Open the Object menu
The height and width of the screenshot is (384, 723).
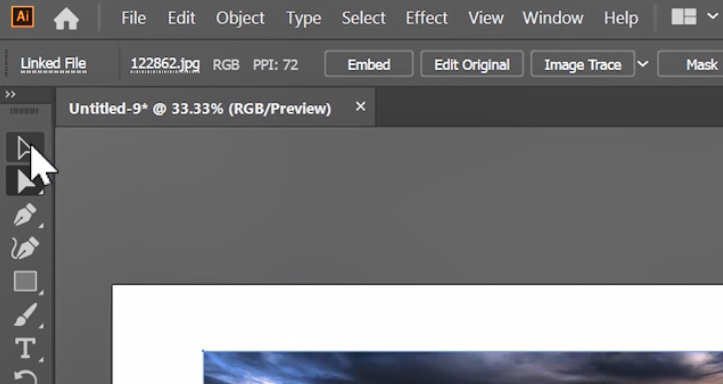[240, 18]
